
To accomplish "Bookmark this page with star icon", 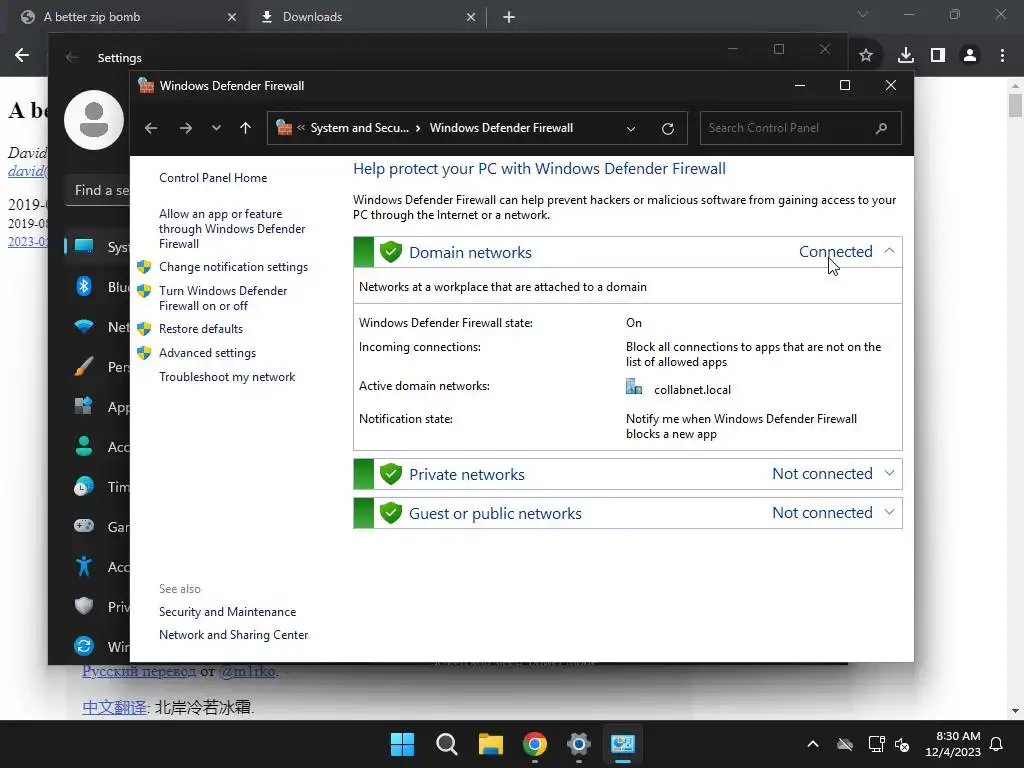I will 866,56.
